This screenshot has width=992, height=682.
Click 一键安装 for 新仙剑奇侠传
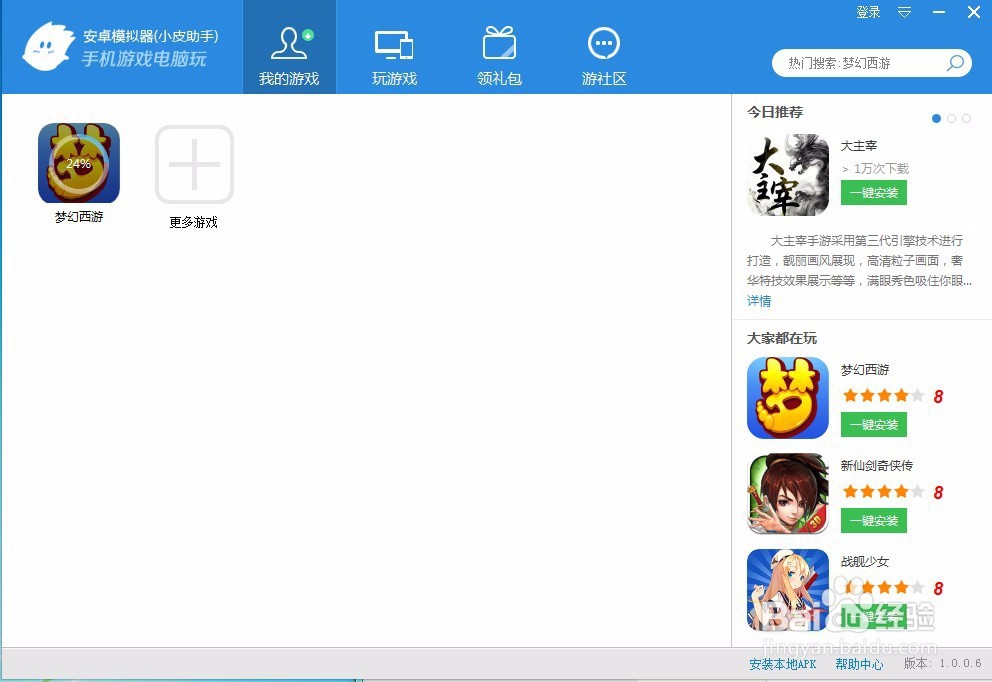pyautogui.click(x=874, y=521)
